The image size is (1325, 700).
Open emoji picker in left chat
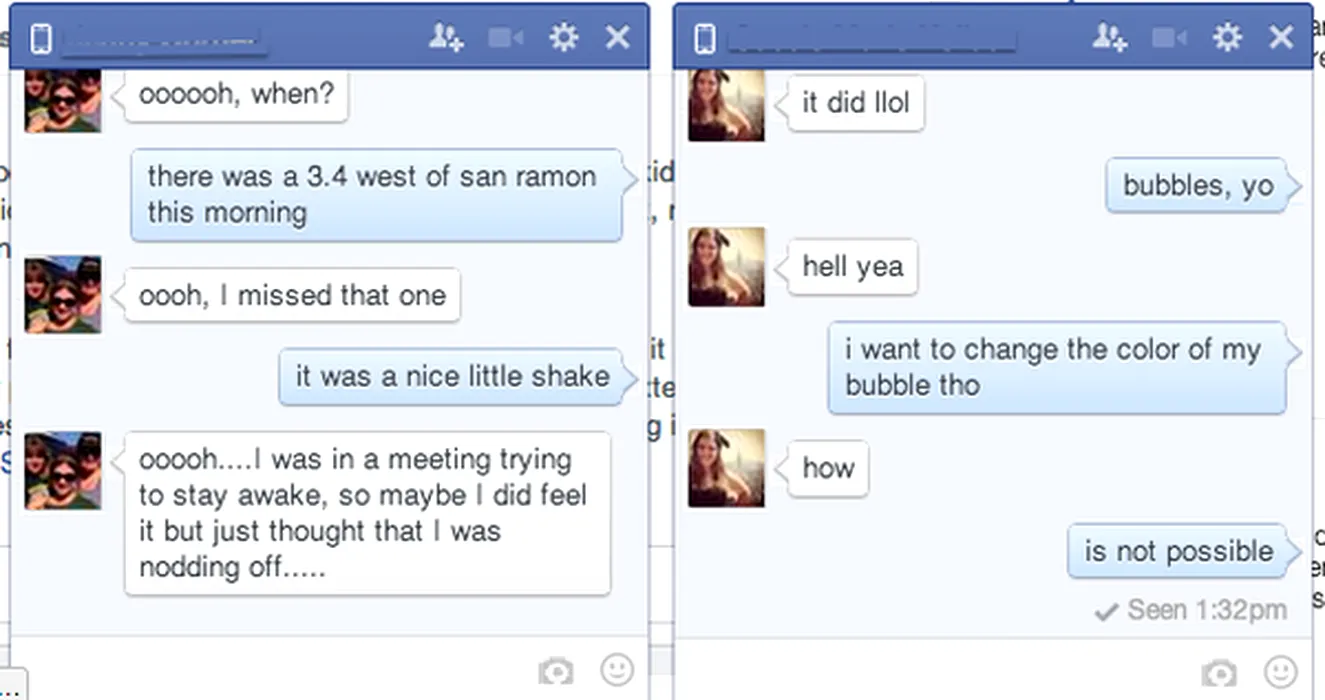[x=617, y=669]
